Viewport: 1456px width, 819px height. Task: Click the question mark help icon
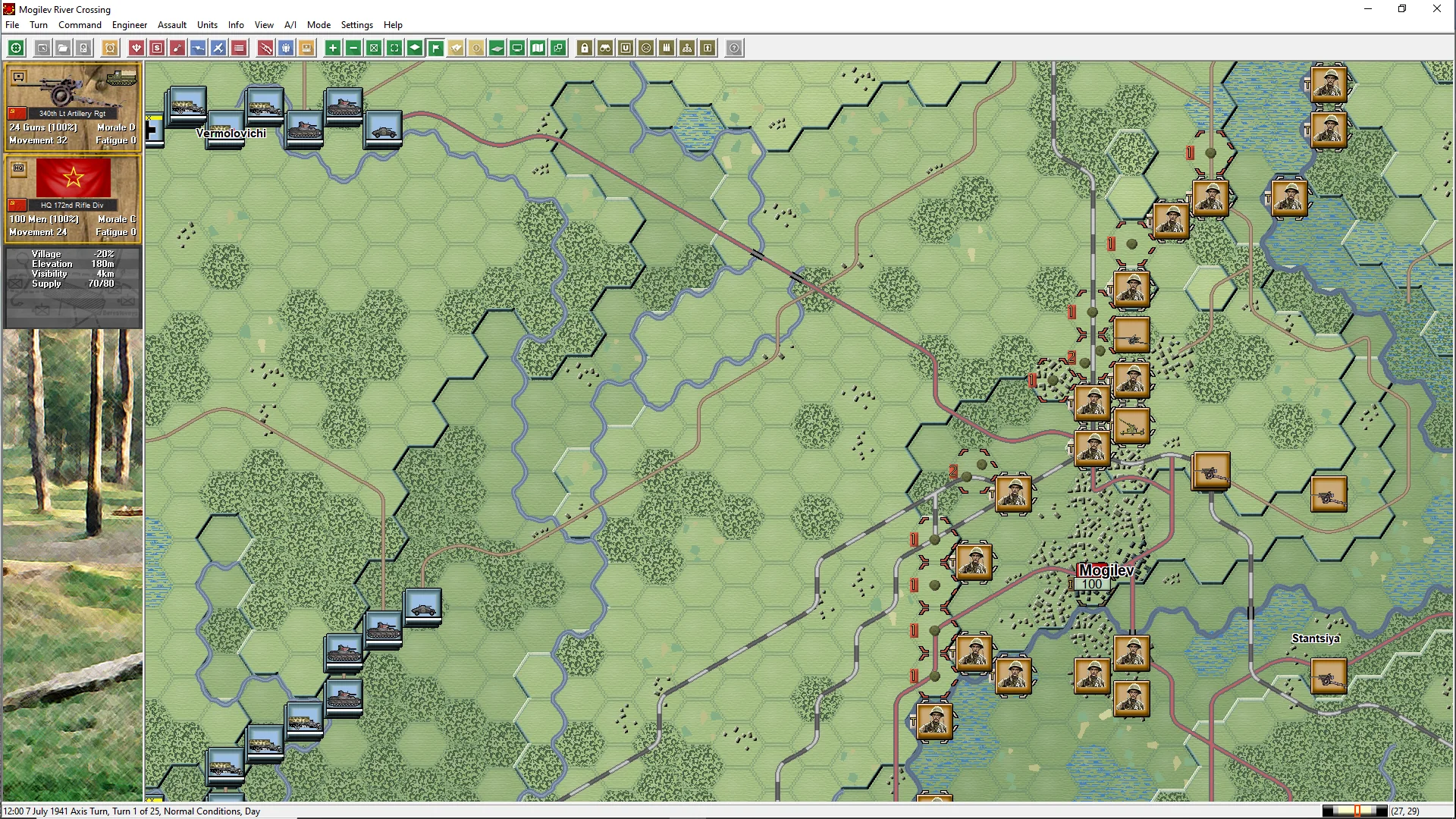point(734,49)
